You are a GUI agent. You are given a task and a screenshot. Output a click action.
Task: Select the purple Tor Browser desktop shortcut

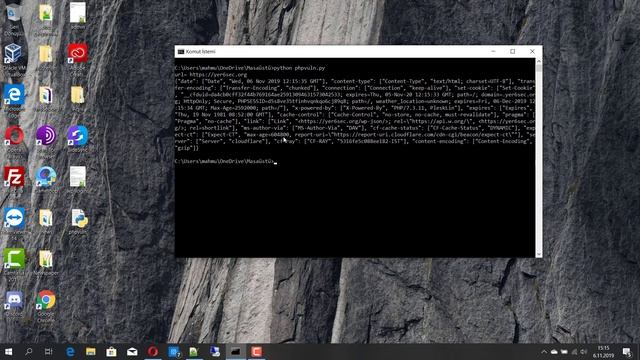(46, 136)
